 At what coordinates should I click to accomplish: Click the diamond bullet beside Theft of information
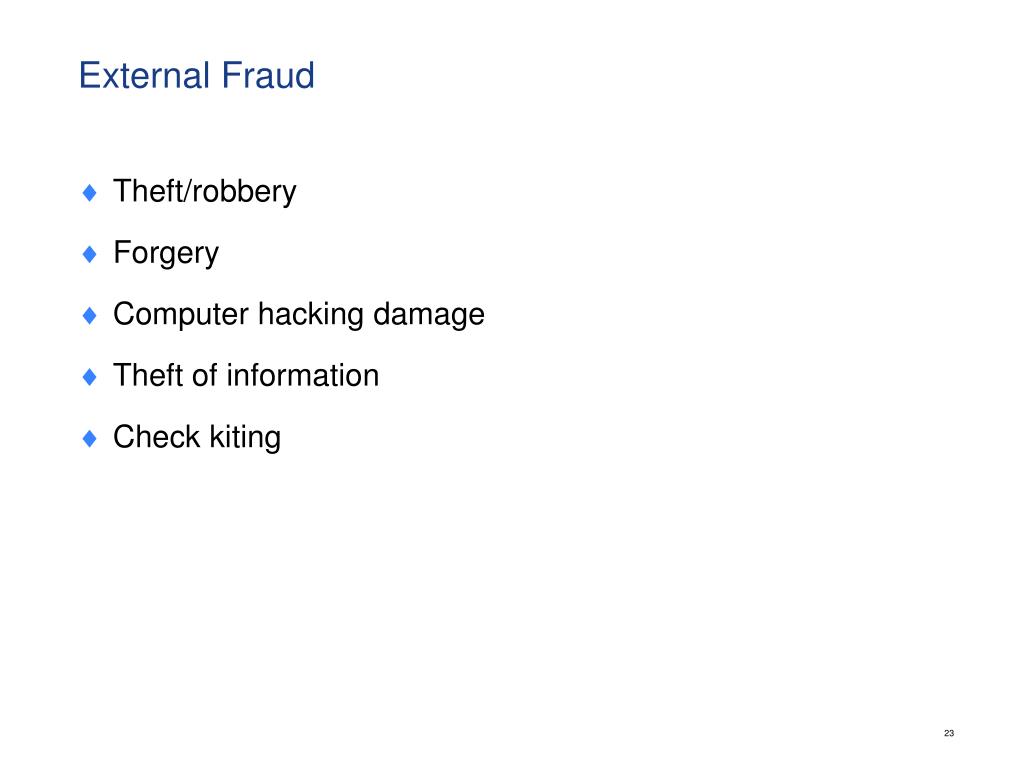(90, 377)
